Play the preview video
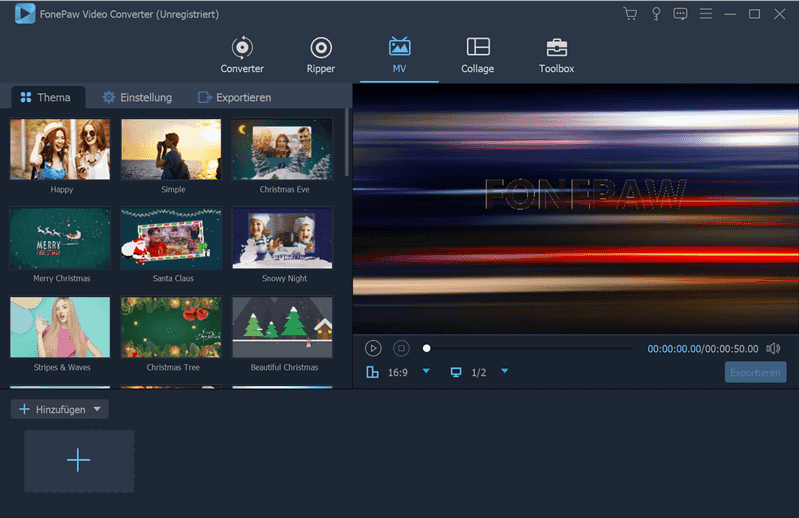Screen dimensions: 799x518 tap(373, 348)
